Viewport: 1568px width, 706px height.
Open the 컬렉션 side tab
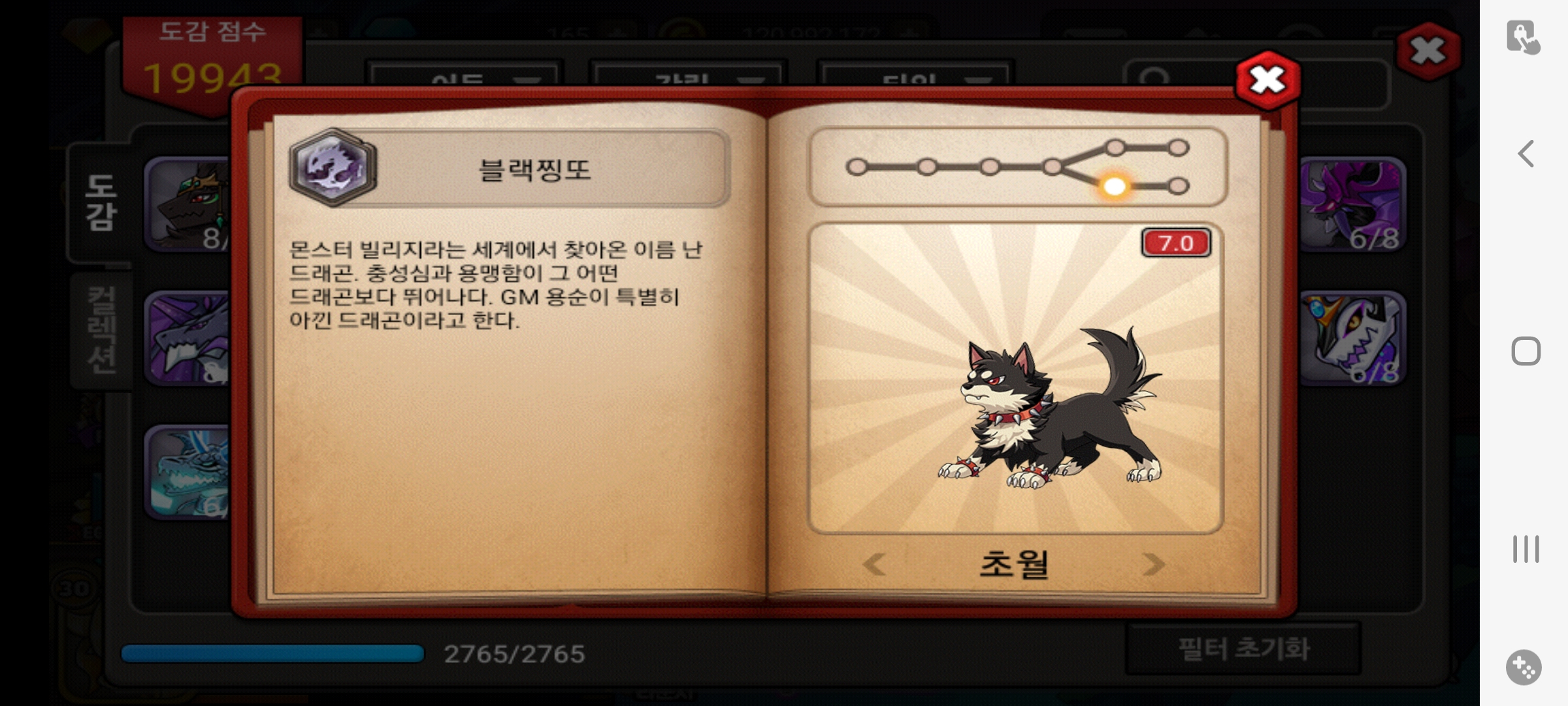pyautogui.click(x=102, y=330)
